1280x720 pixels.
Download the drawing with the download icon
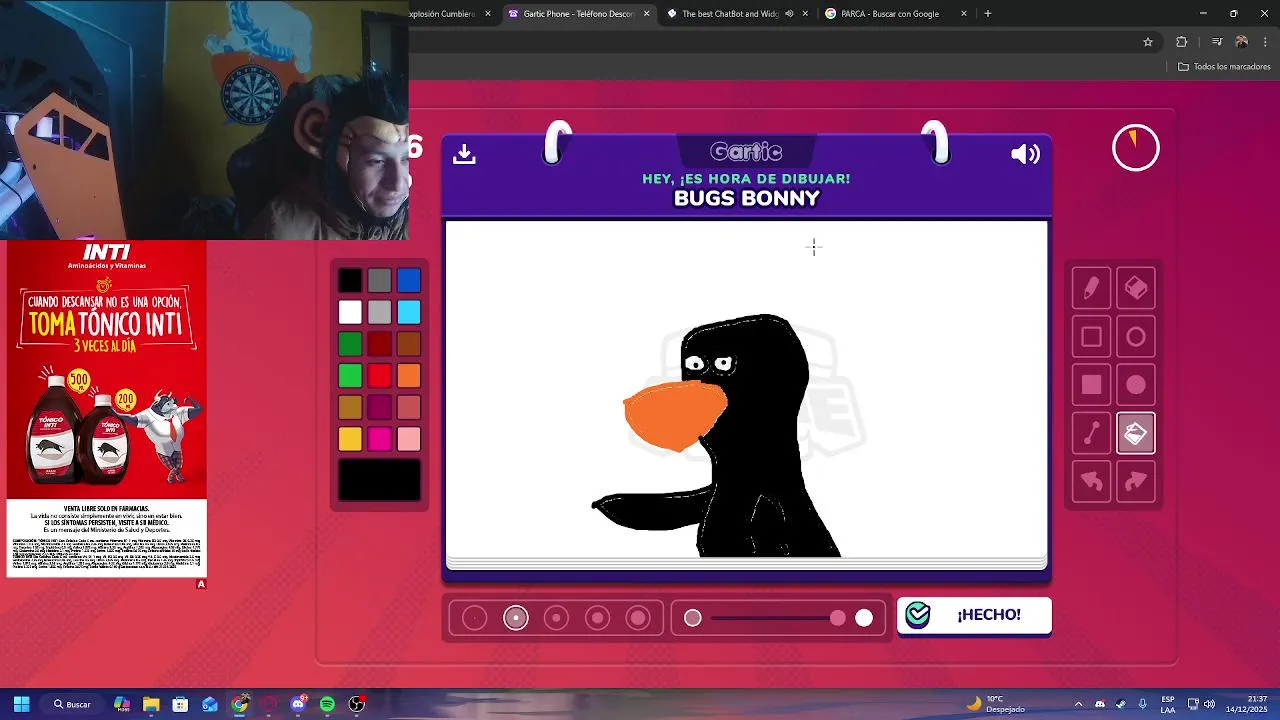pos(464,153)
